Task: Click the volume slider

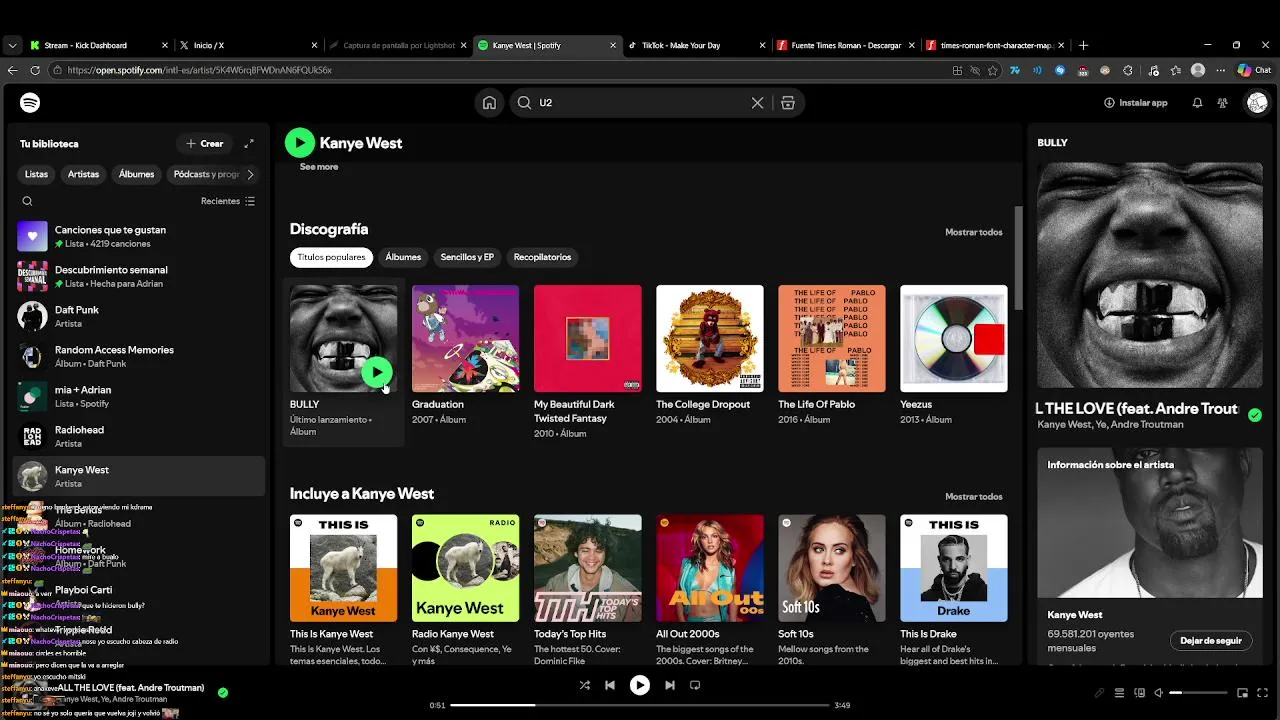Action: [x=1198, y=693]
